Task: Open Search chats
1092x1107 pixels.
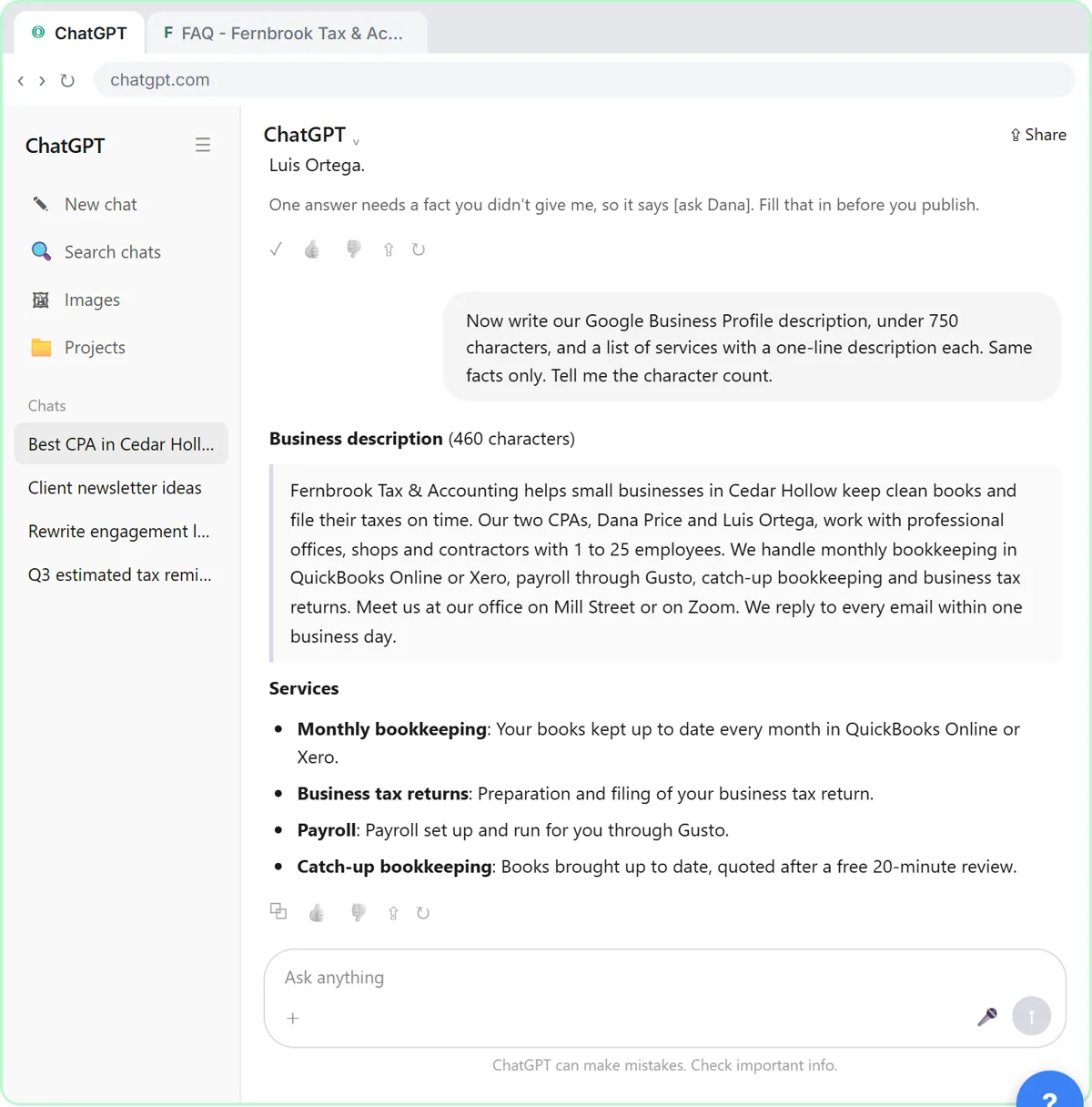Action: 121,252
